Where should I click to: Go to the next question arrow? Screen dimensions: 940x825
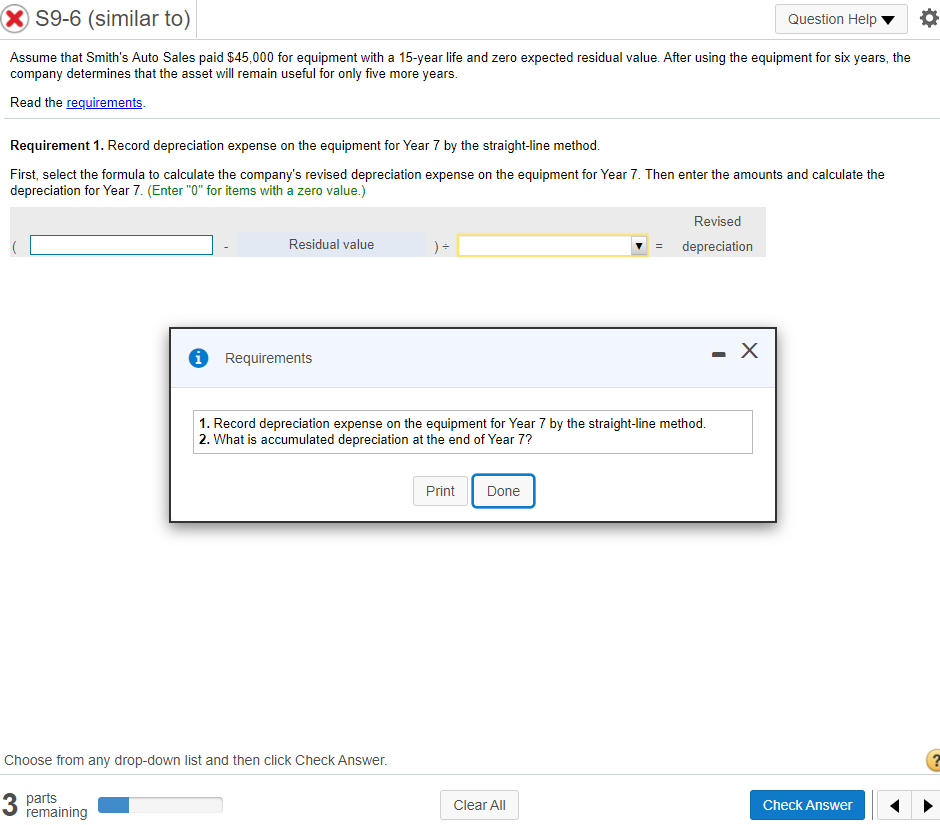(927, 805)
